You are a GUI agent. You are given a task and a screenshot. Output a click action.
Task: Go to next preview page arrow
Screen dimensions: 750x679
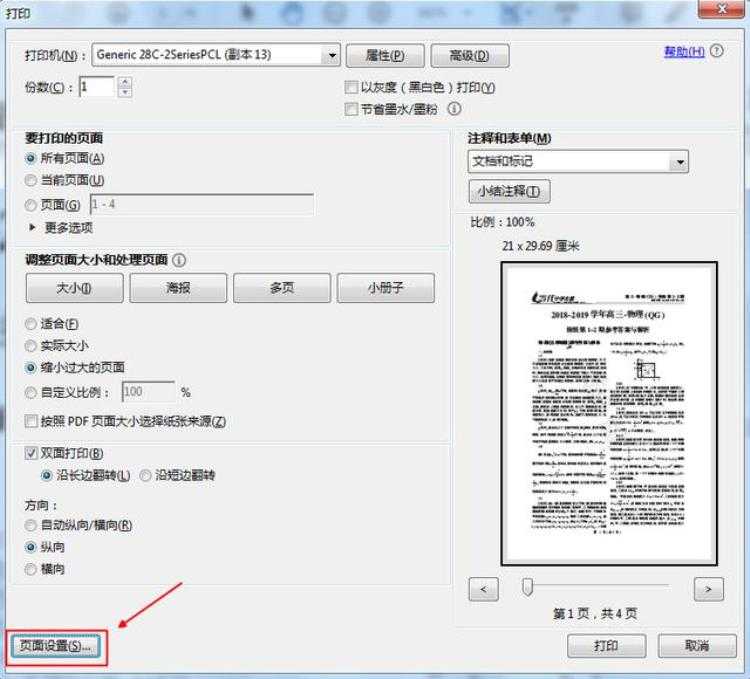(708, 589)
